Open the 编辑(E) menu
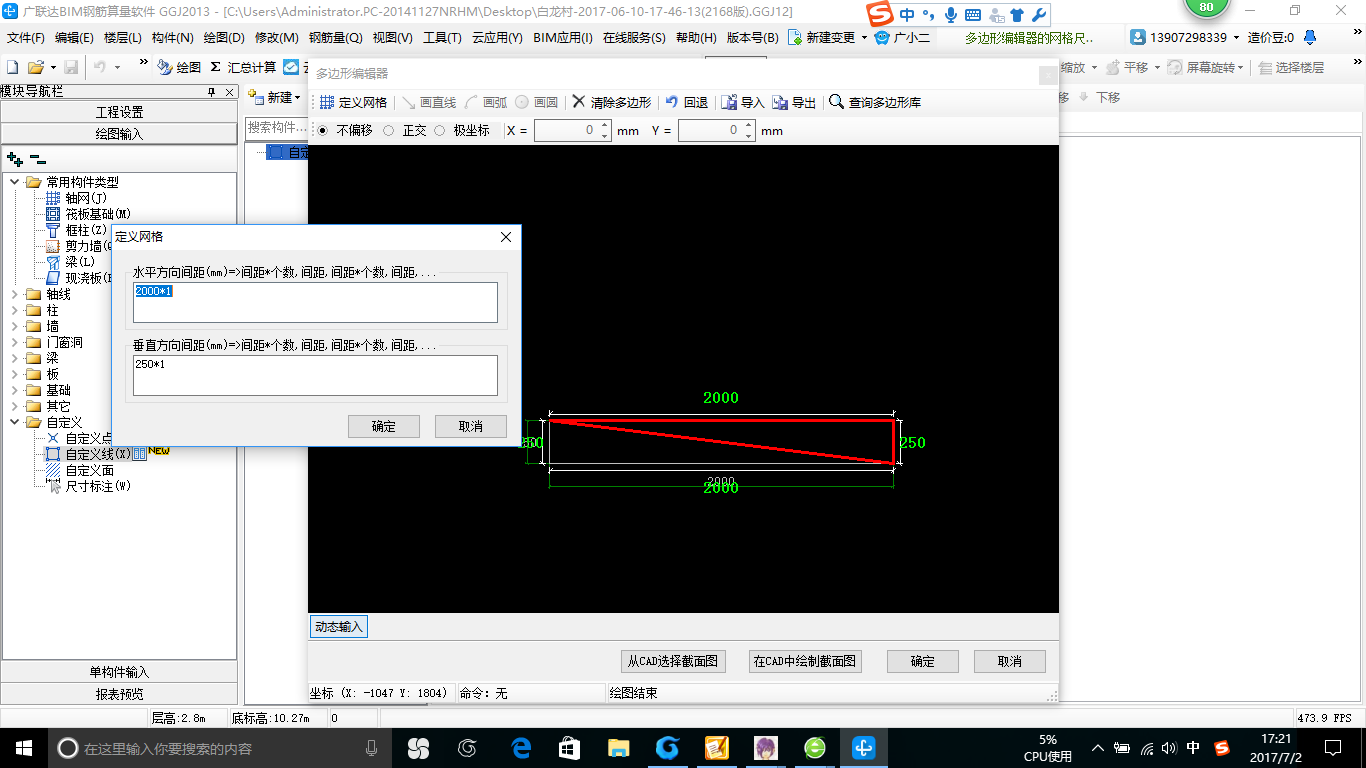This screenshot has height=768, width=1366. pos(74,37)
